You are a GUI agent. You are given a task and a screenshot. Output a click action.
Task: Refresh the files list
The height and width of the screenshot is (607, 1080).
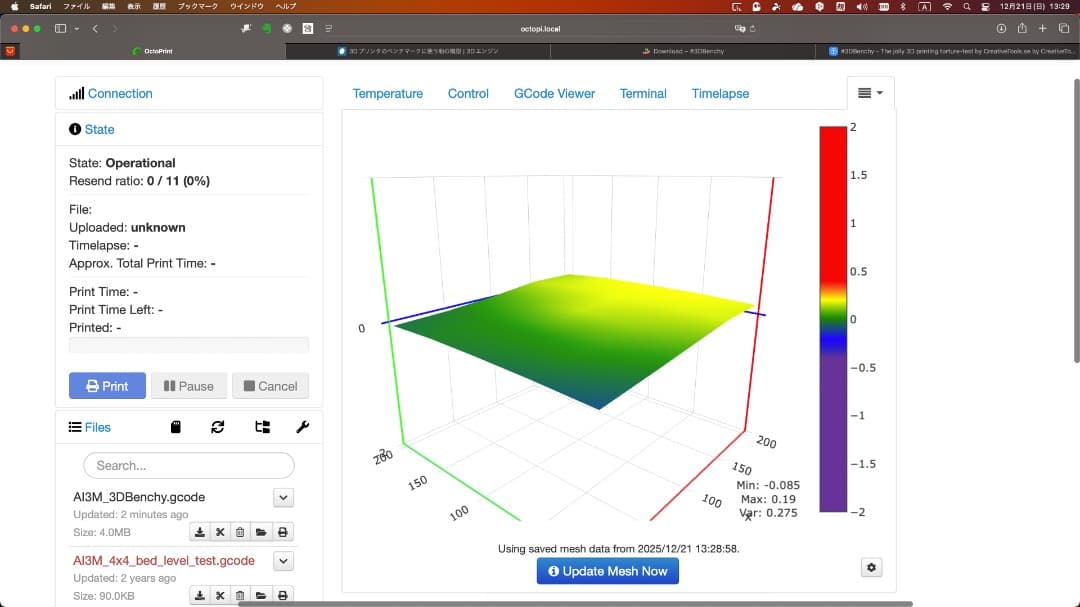pos(217,427)
